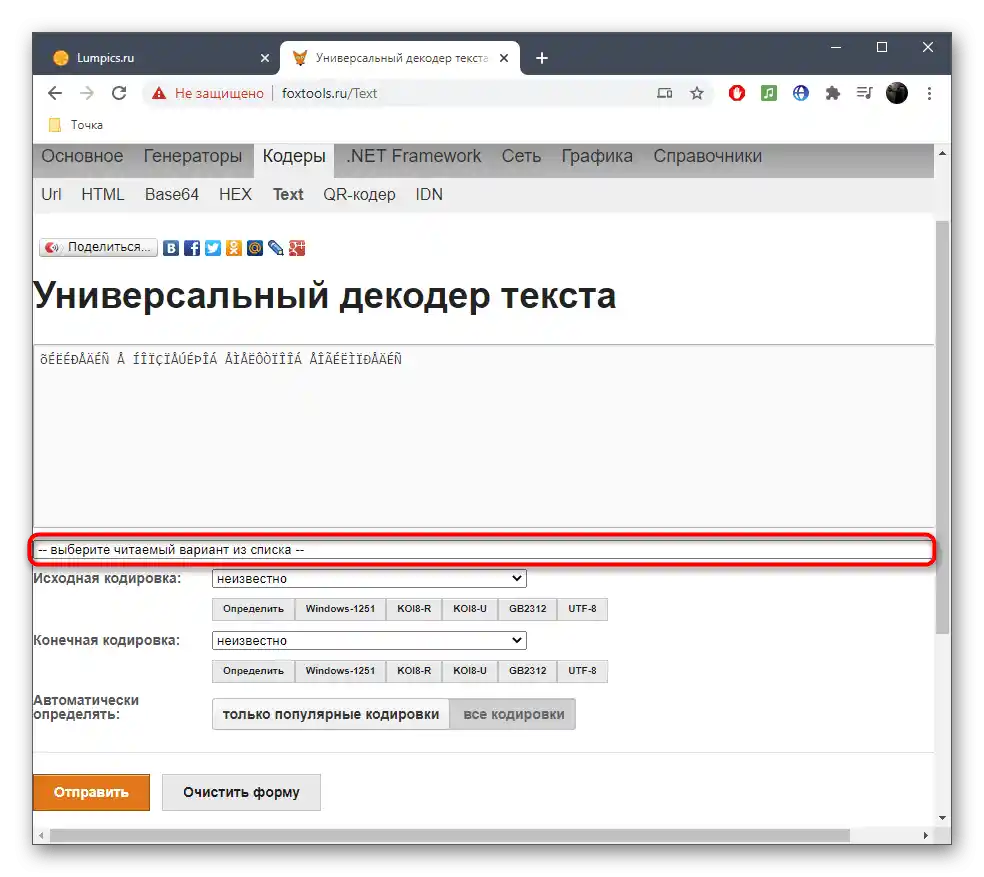Set target encoding to KOI8-R
Viewport: 984px width, 877px height.
(414, 671)
